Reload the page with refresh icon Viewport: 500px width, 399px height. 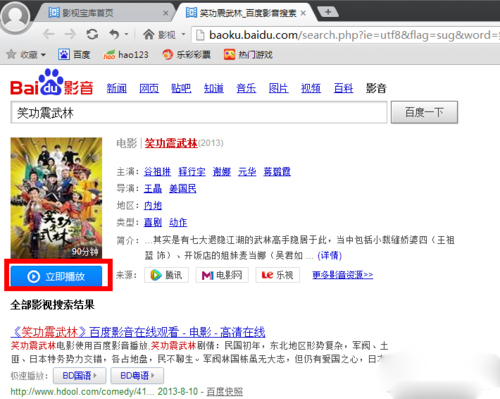click(92, 34)
